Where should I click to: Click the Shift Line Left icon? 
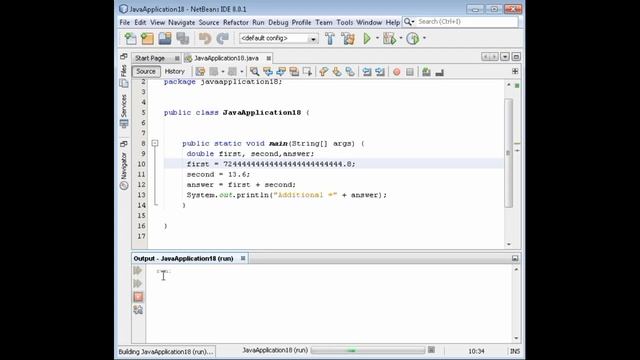pyautogui.click(x=367, y=72)
